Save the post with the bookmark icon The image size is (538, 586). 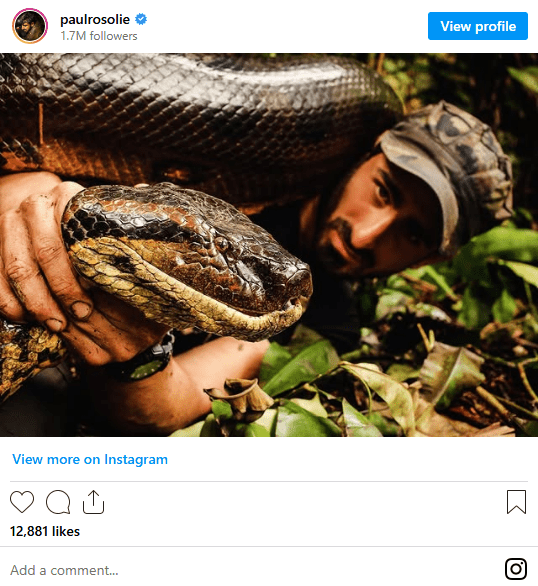click(x=516, y=502)
